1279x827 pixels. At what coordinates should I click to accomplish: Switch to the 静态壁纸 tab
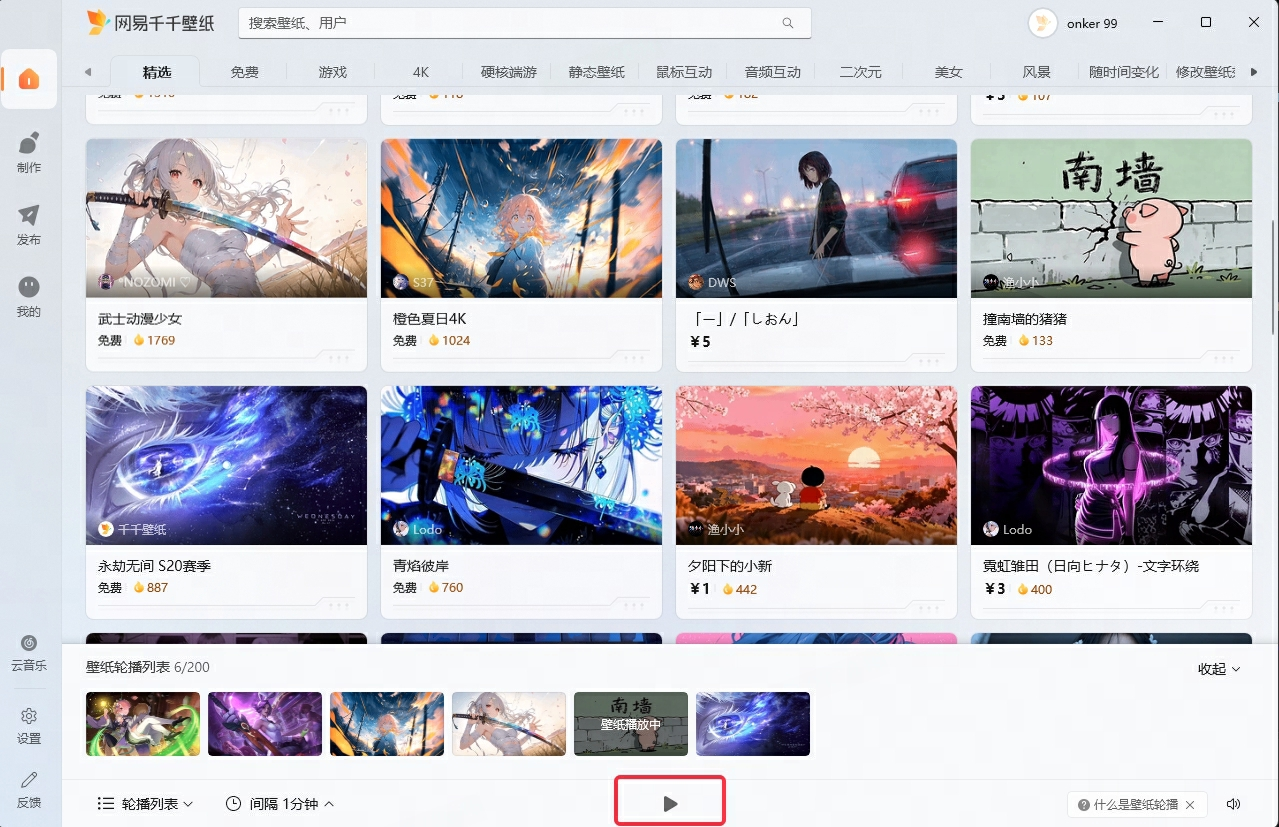click(596, 72)
